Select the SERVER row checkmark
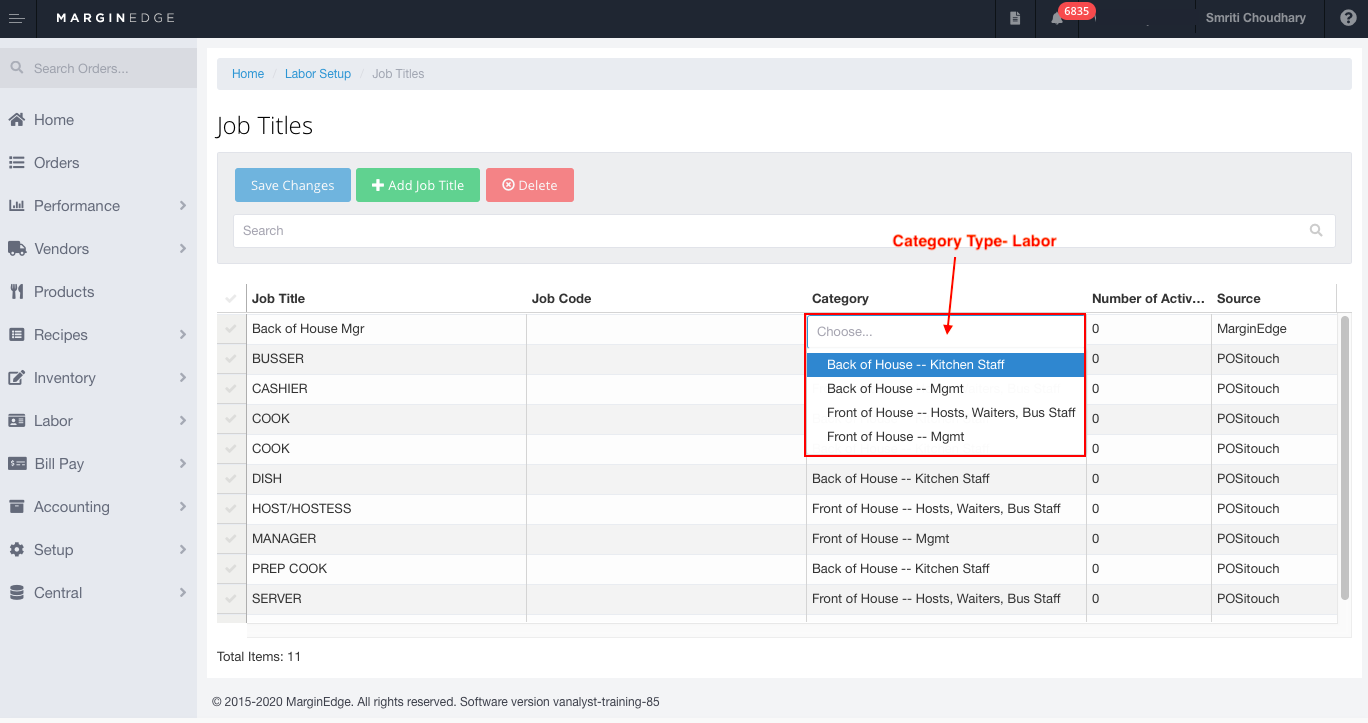 coord(231,598)
